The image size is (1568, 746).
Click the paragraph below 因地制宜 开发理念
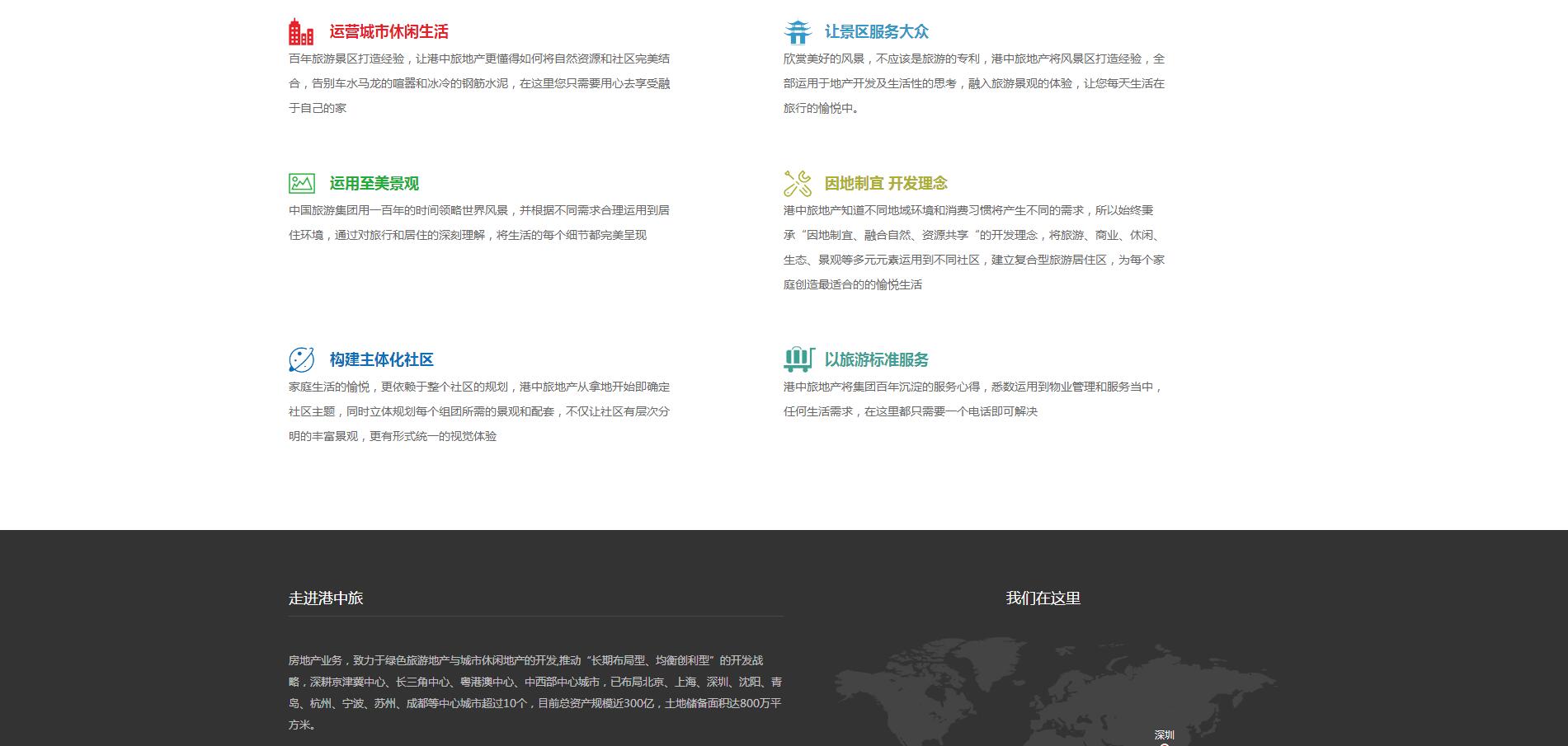[973, 247]
